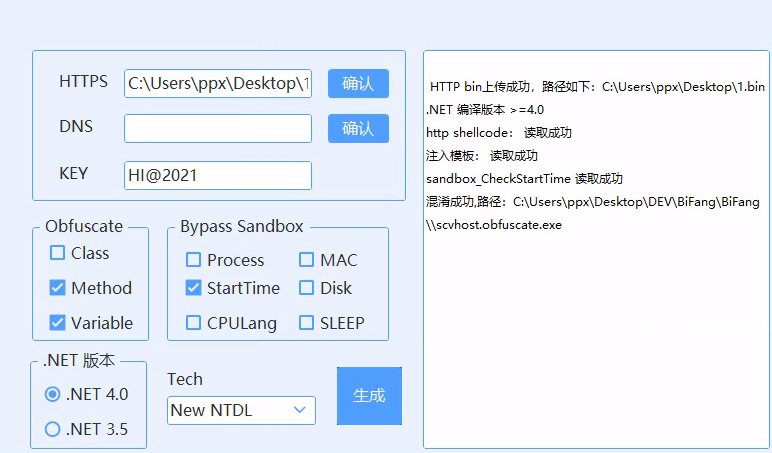Viewport: 772px width, 453px height.
Task: Open the Tech dropdown showing New NTDL
Action: click(x=240, y=410)
